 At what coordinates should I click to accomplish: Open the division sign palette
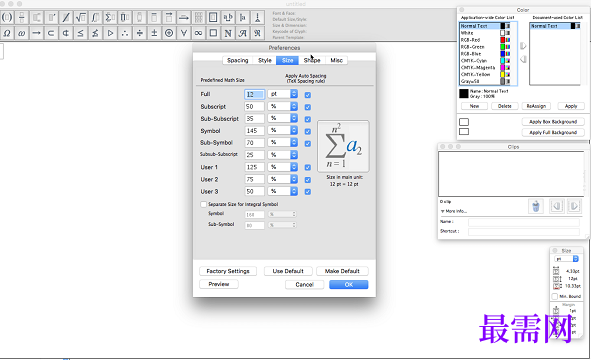[x=139, y=33]
